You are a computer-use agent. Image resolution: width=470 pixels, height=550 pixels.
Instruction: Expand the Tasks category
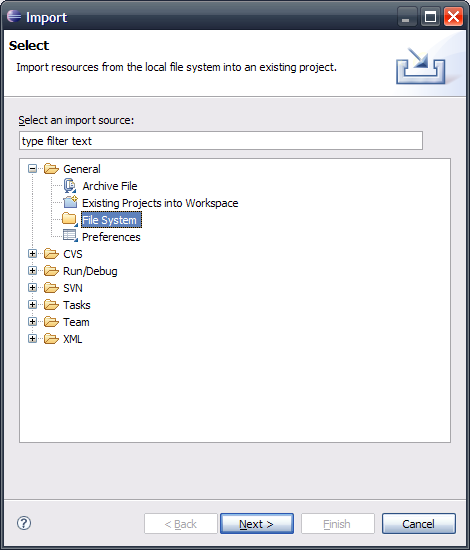[x=32, y=304]
